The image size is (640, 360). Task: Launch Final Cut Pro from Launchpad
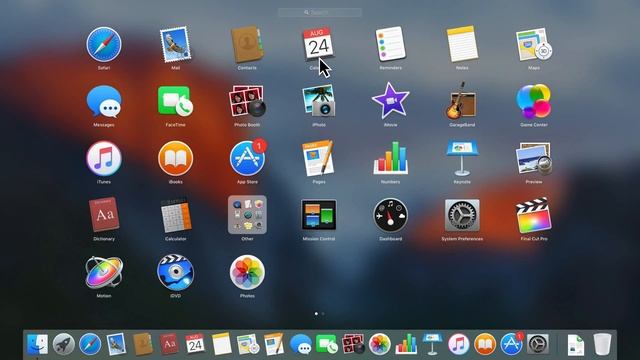(x=534, y=215)
